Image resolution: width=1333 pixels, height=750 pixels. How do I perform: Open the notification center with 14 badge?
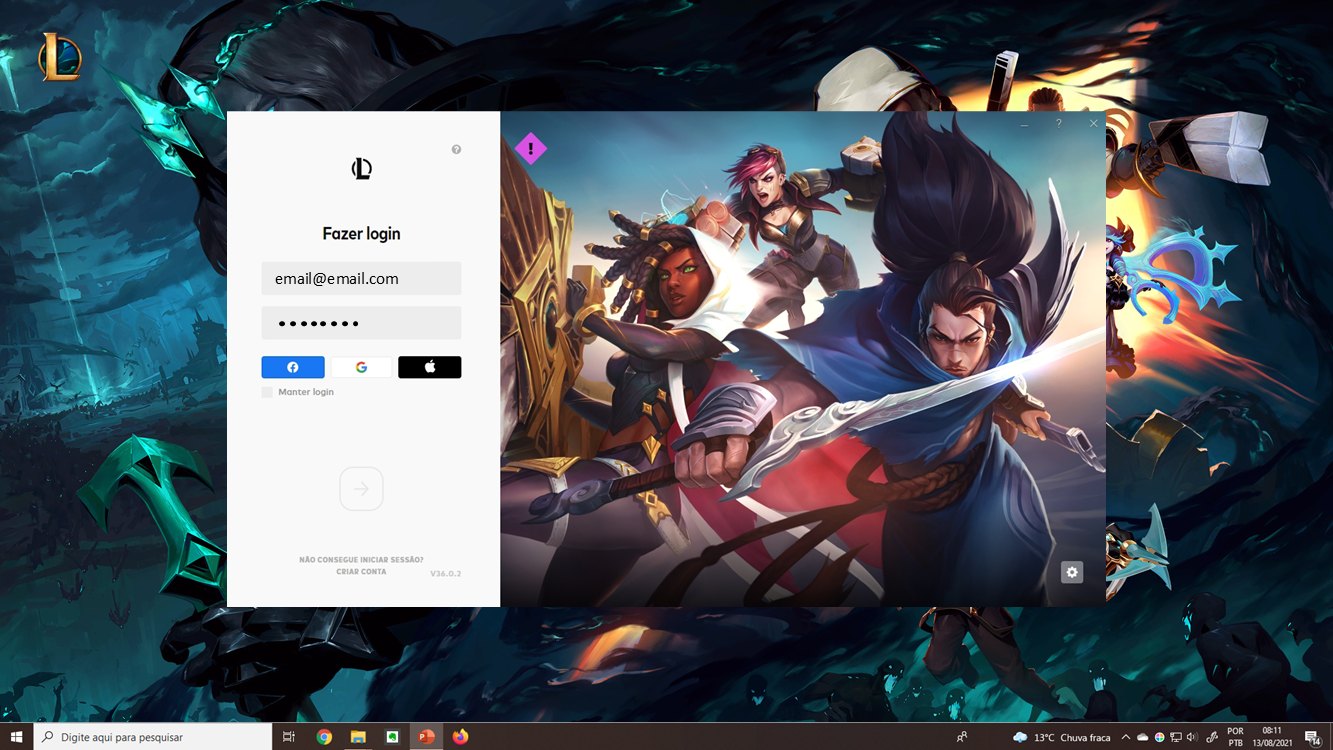tap(1312, 737)
